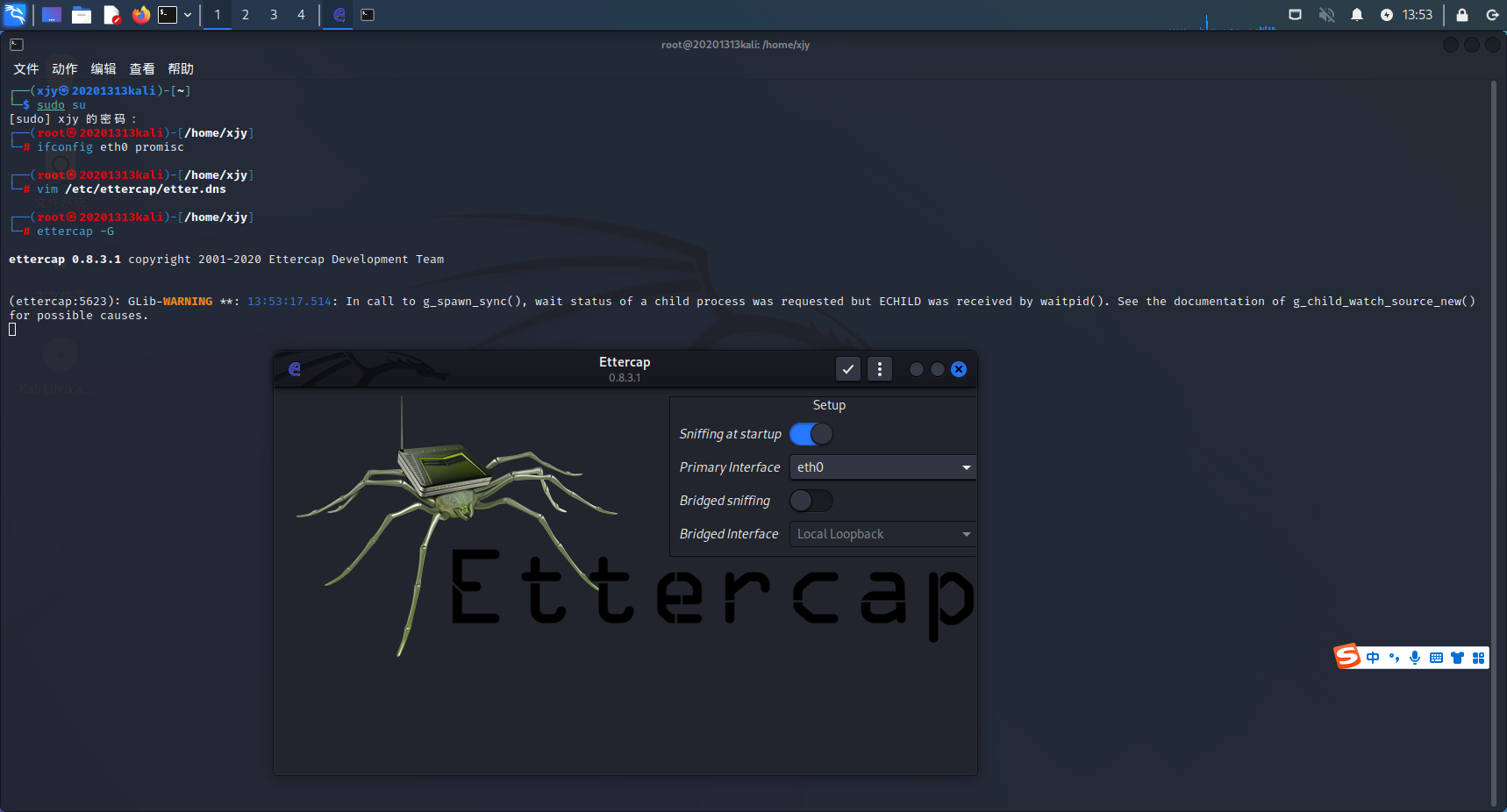Click the terminal title 'root@20201313kali: /home/xjy'
1507x812 pixels.
coord(735,45)
